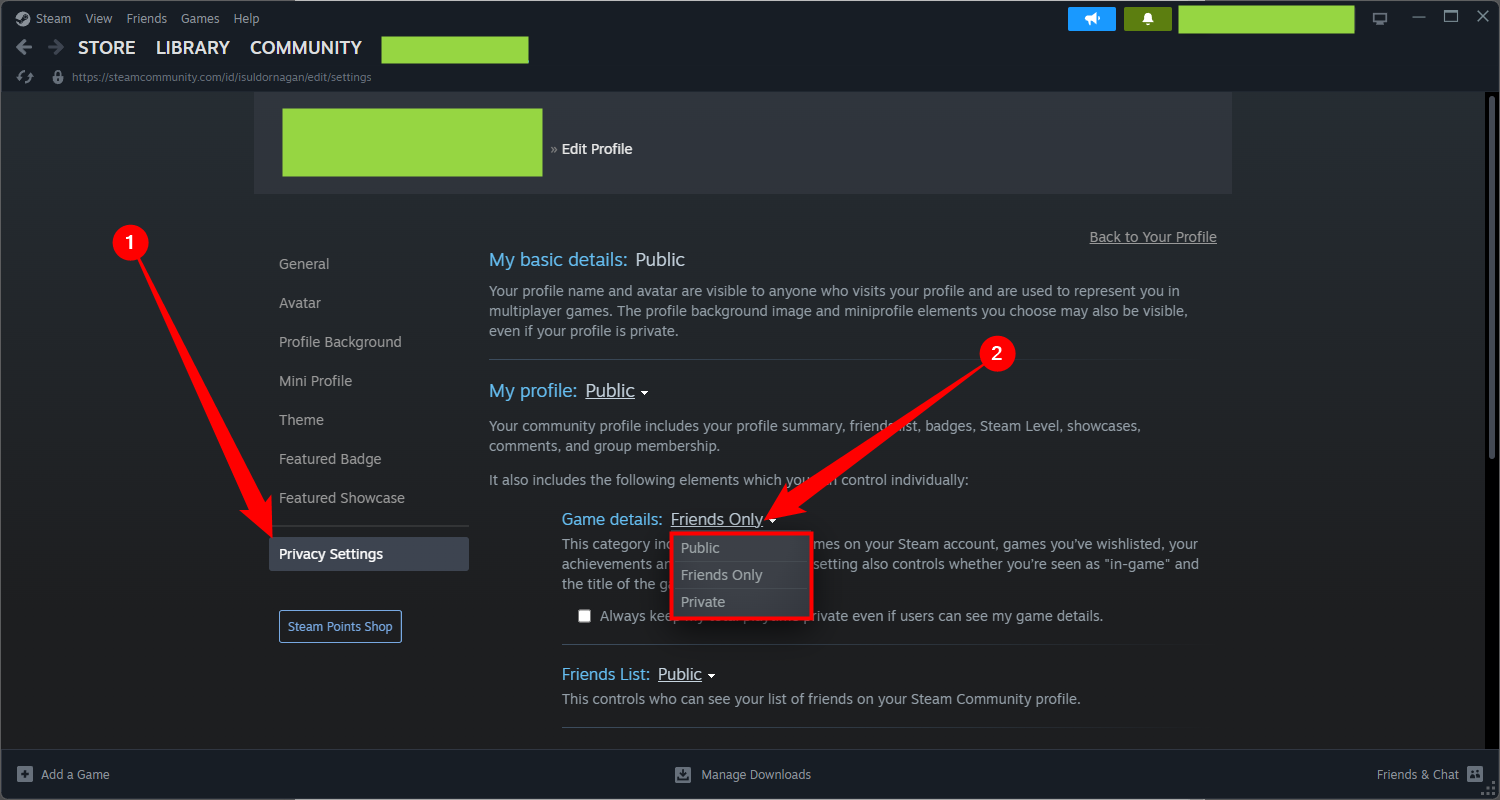Open the Friends & Chat icon

(1475, 774)
